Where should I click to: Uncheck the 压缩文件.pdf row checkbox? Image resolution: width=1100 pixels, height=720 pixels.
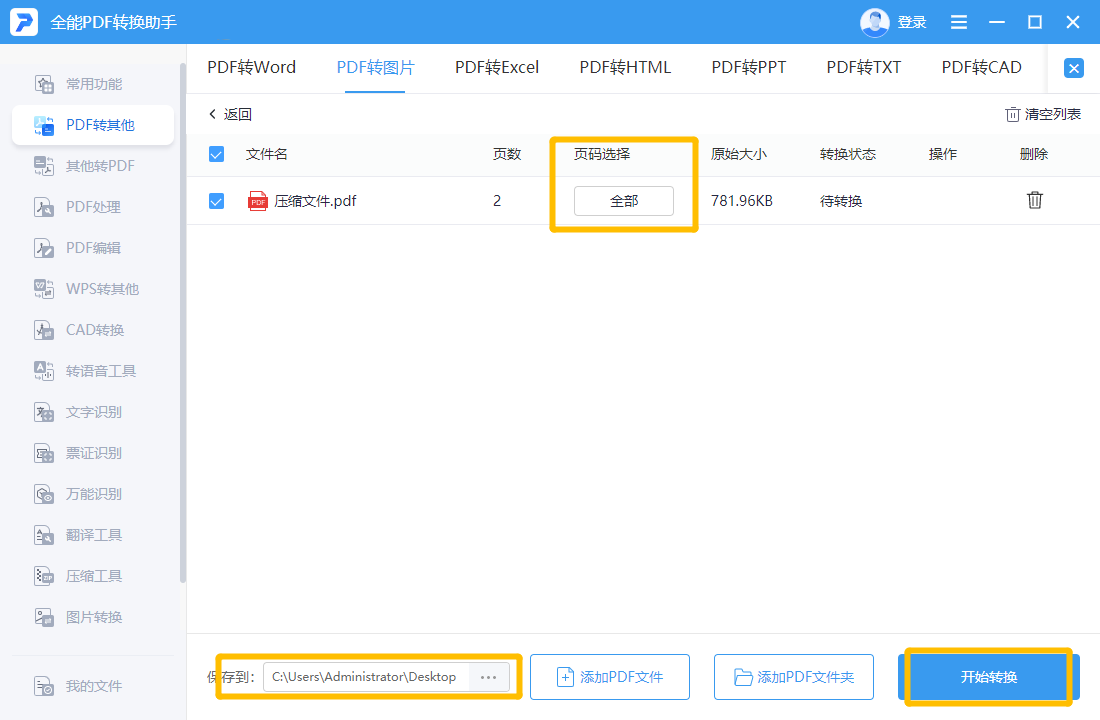[216, 201]
